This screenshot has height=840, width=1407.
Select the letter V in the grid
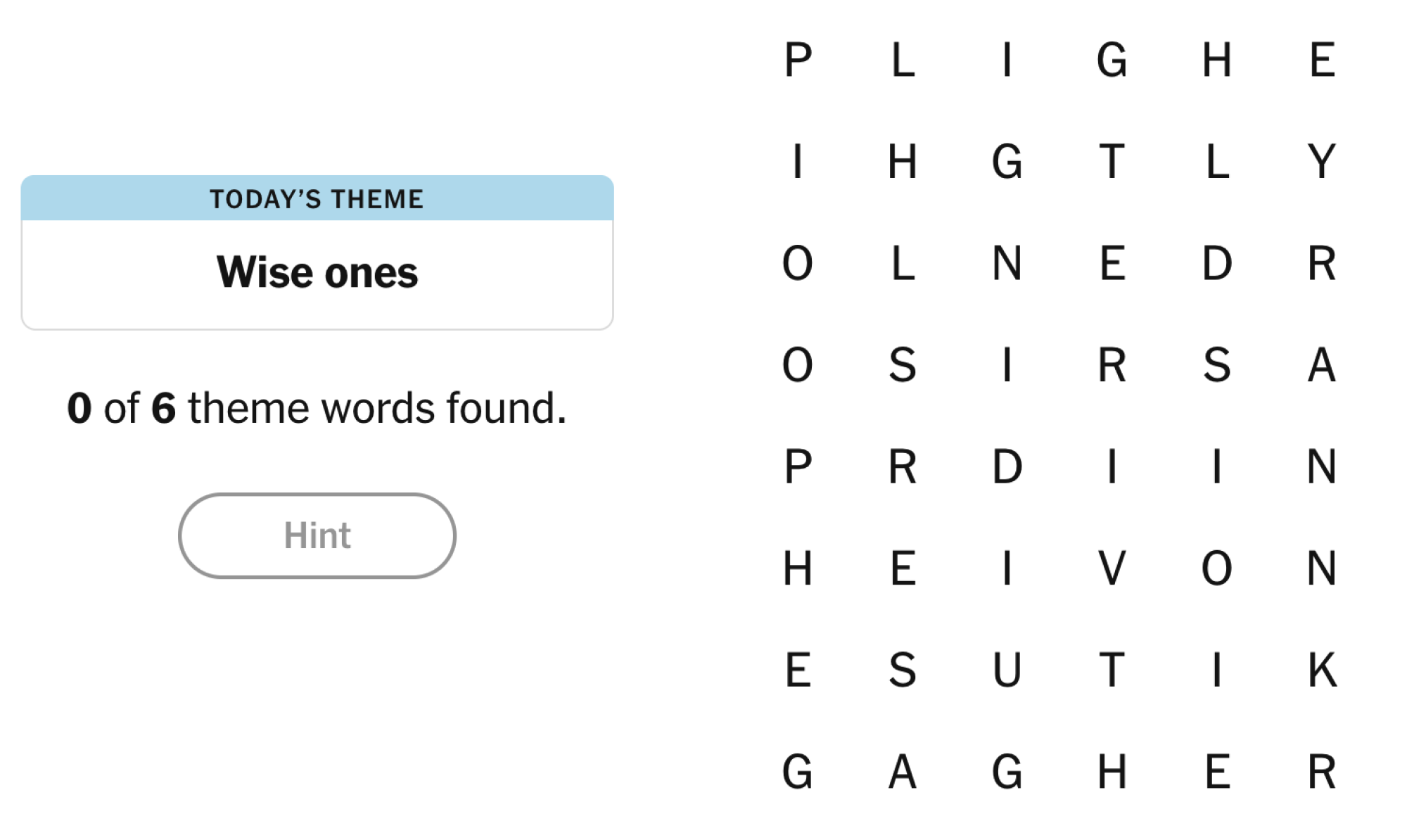1112,568
